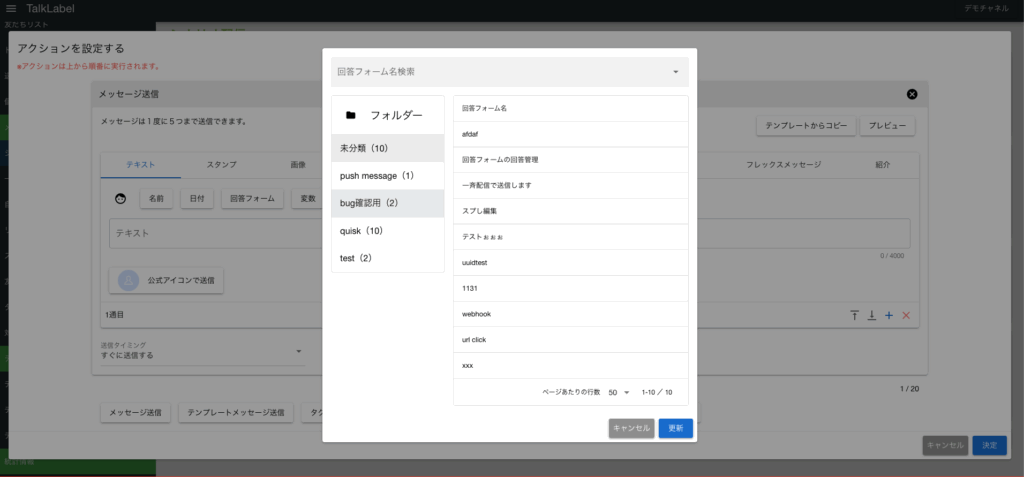Click the dialog's キャンセル button
This screenshot has height=477, width=1024.
click(631, 428)
